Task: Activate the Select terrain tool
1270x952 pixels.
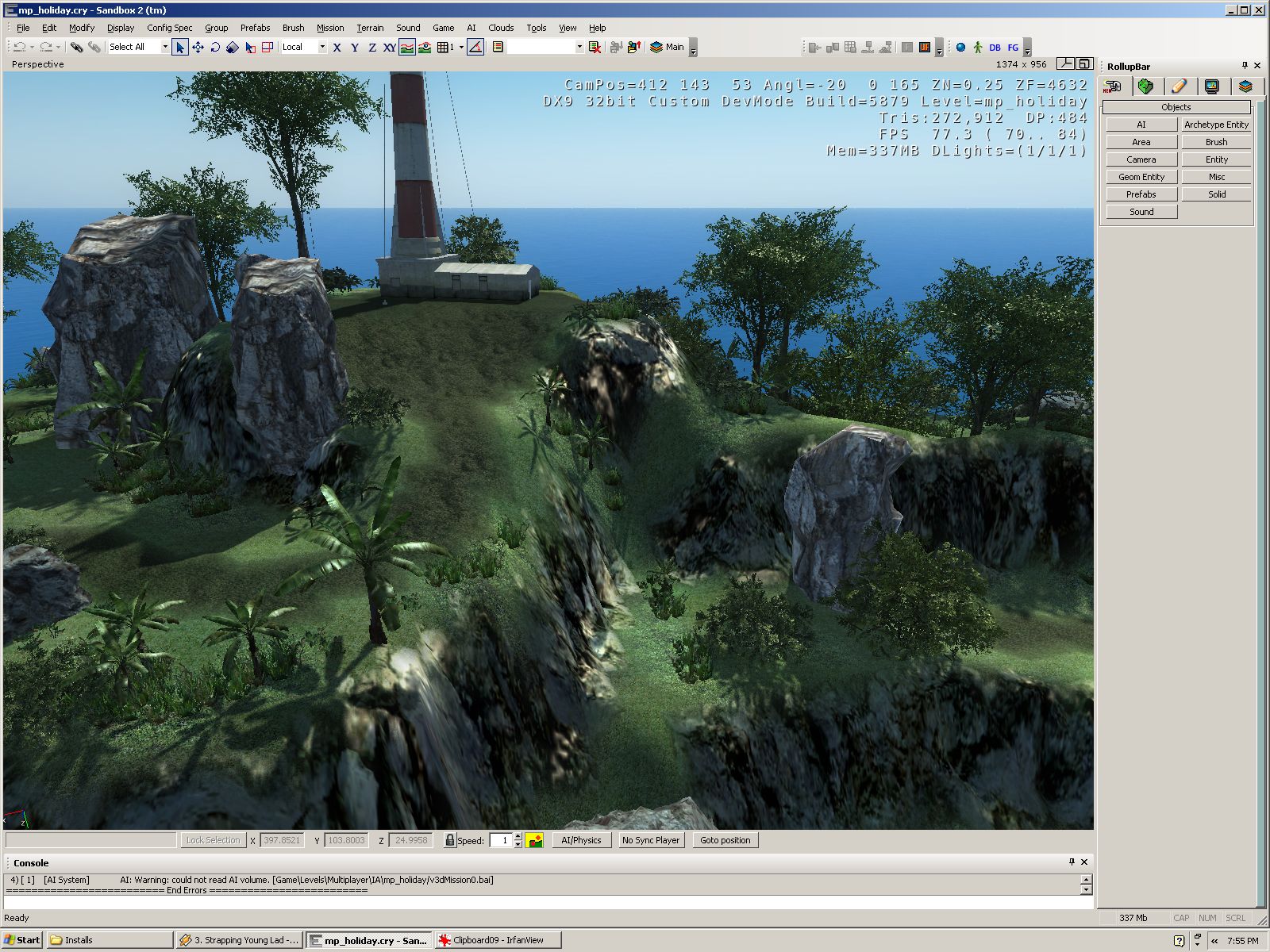Action: point(250,48)
